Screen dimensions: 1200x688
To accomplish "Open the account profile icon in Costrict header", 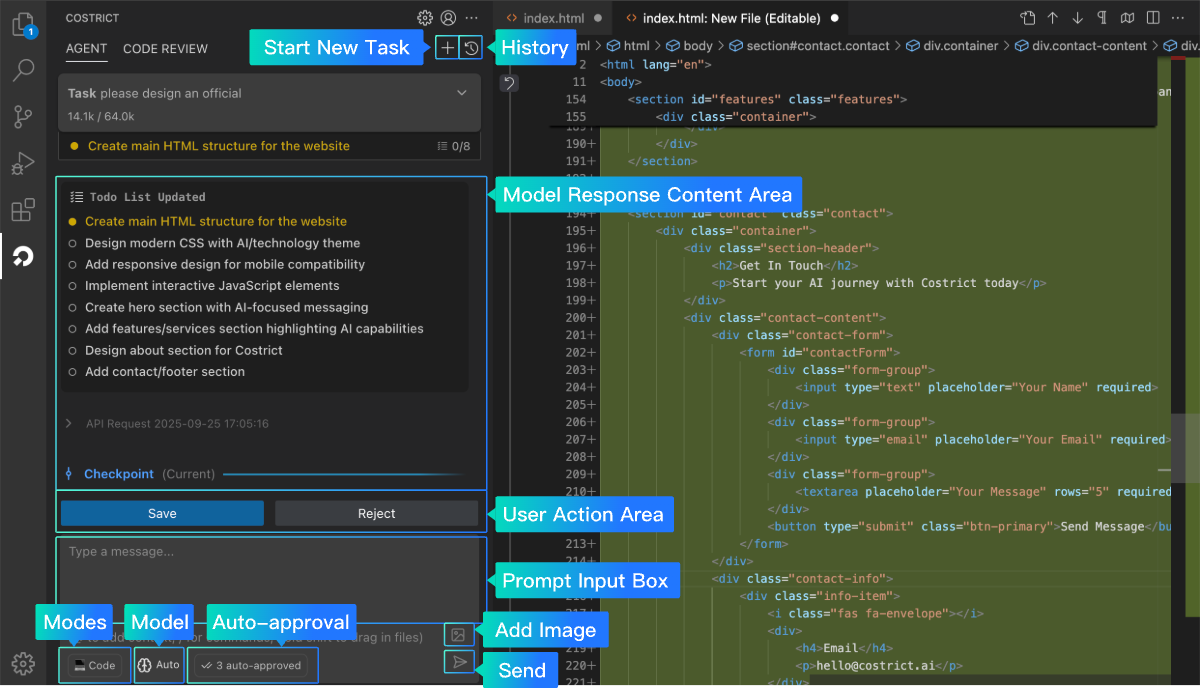I will click(448, 18).
